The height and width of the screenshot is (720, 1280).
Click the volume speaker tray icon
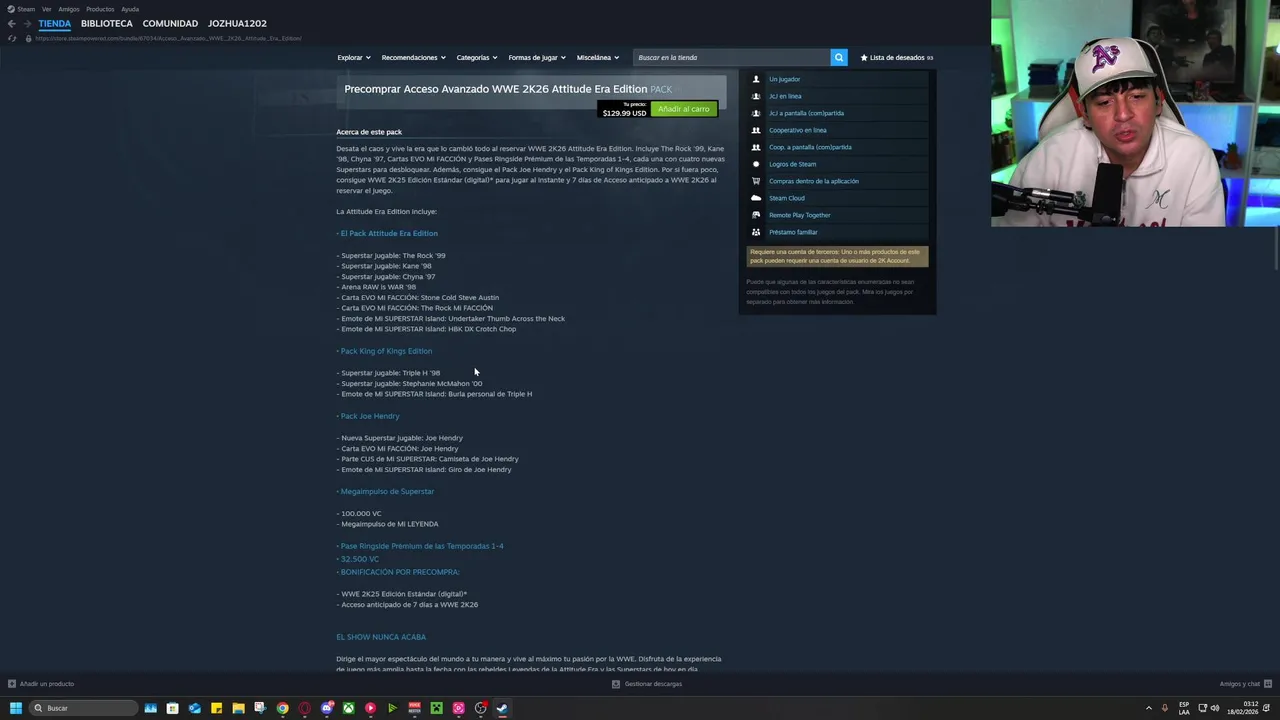point(1215,708)
